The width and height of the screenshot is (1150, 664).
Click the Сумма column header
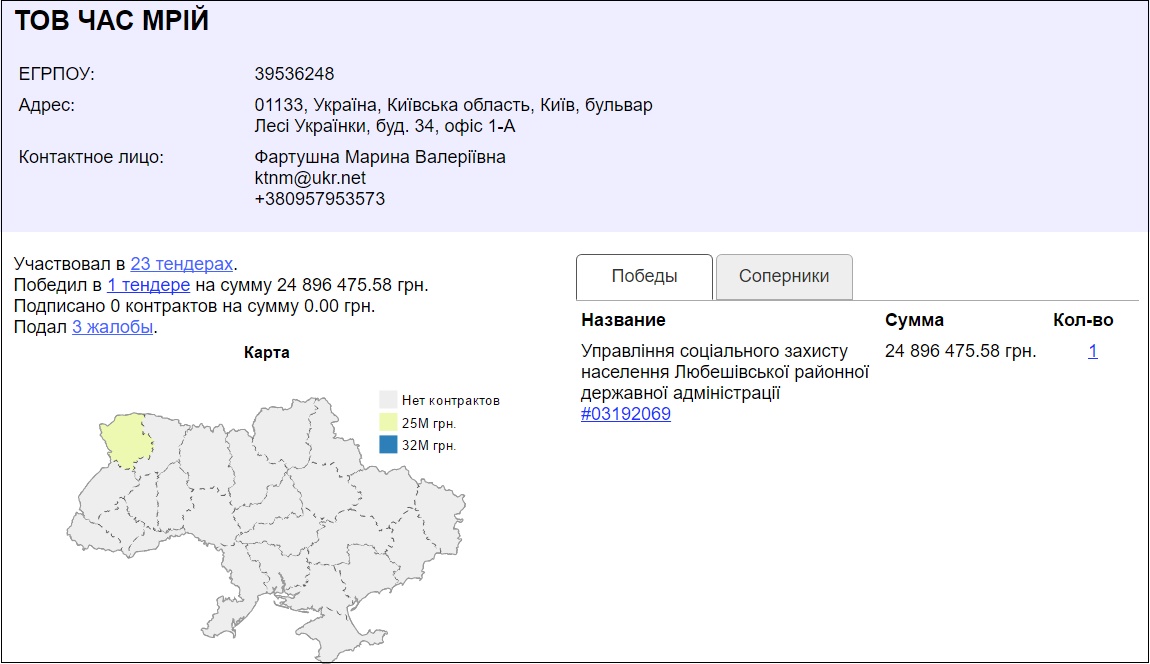click(x=914, y=320)
